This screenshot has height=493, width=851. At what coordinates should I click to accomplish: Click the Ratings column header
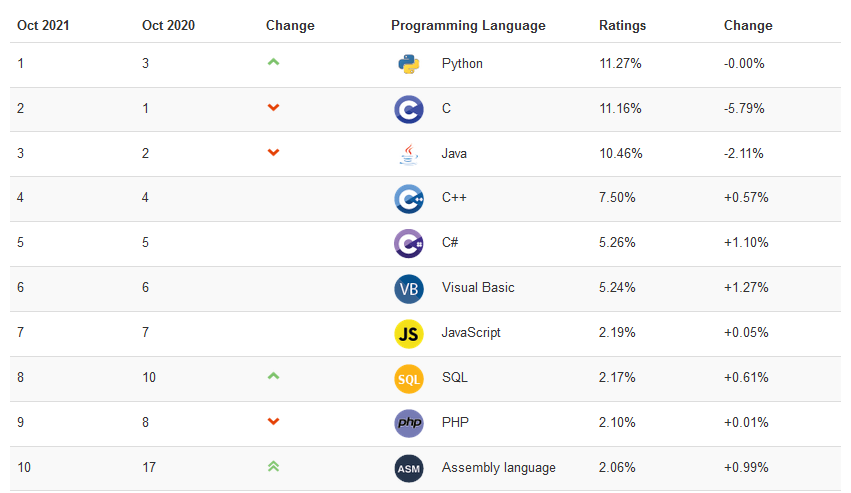(x=623, y=26)
